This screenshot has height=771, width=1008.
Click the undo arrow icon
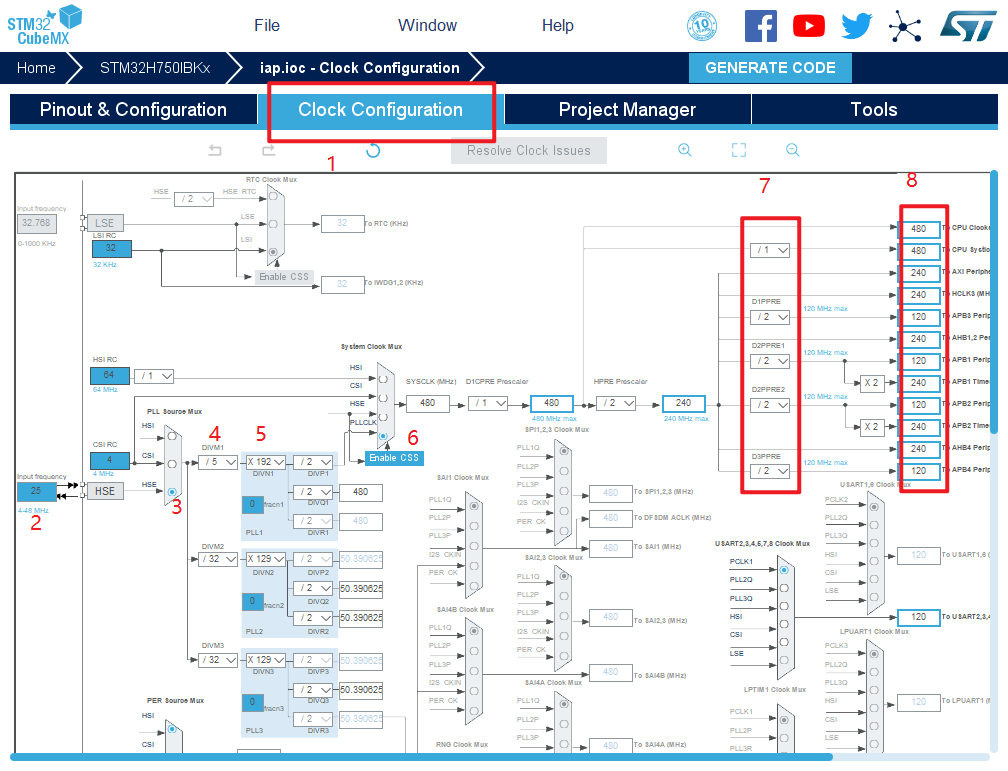(215, 151)
